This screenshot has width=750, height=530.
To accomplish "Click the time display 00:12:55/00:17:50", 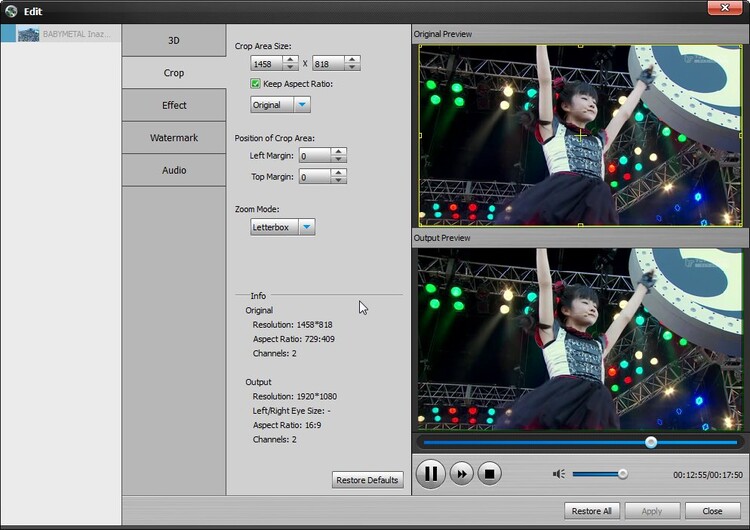I will [x=708, y=475].
